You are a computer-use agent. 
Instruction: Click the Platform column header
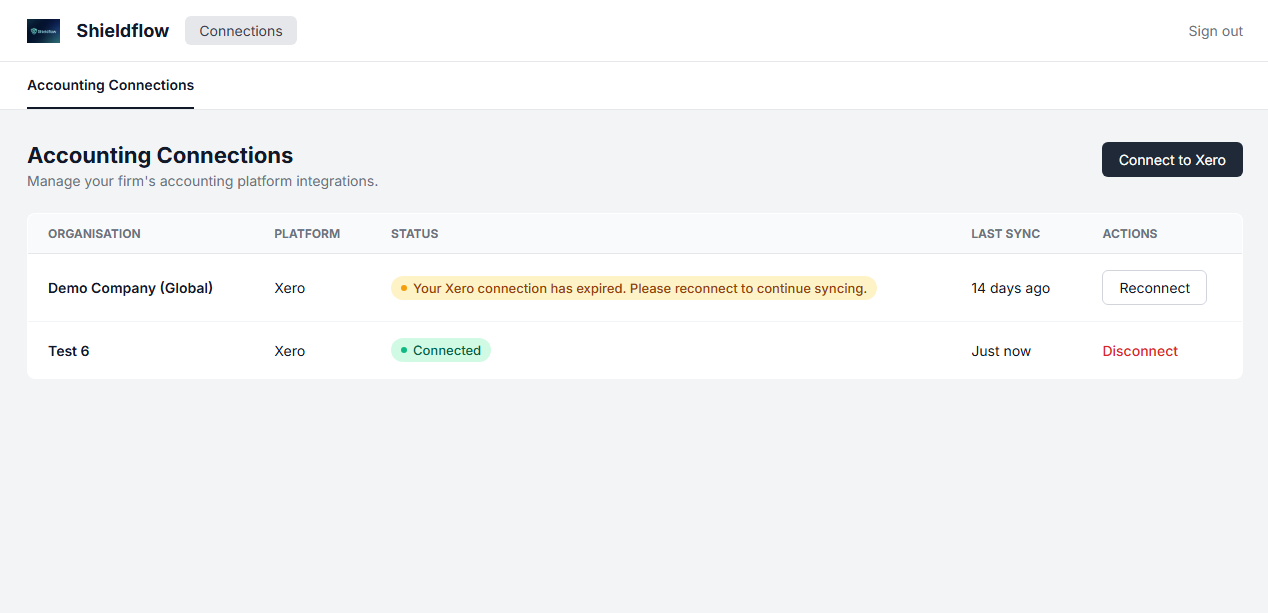pyautogui.click(x=307, y=234)
